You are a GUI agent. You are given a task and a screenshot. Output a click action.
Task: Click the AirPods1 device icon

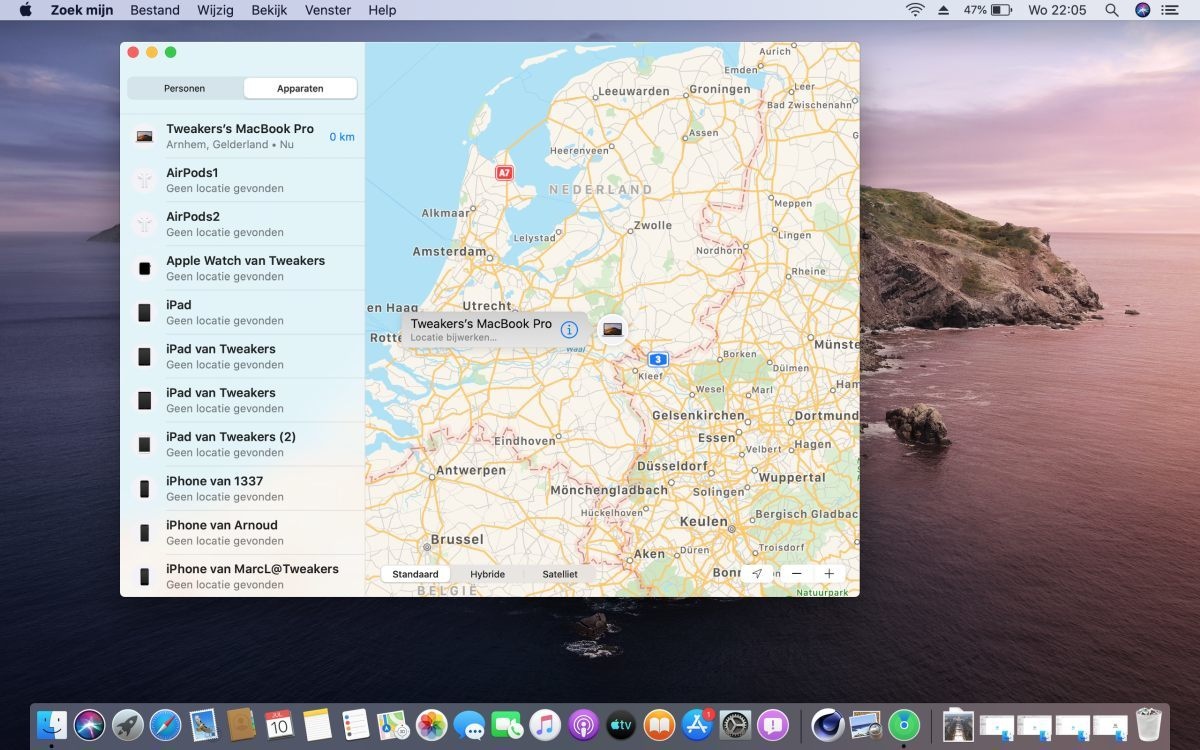(x=145, y=180)
